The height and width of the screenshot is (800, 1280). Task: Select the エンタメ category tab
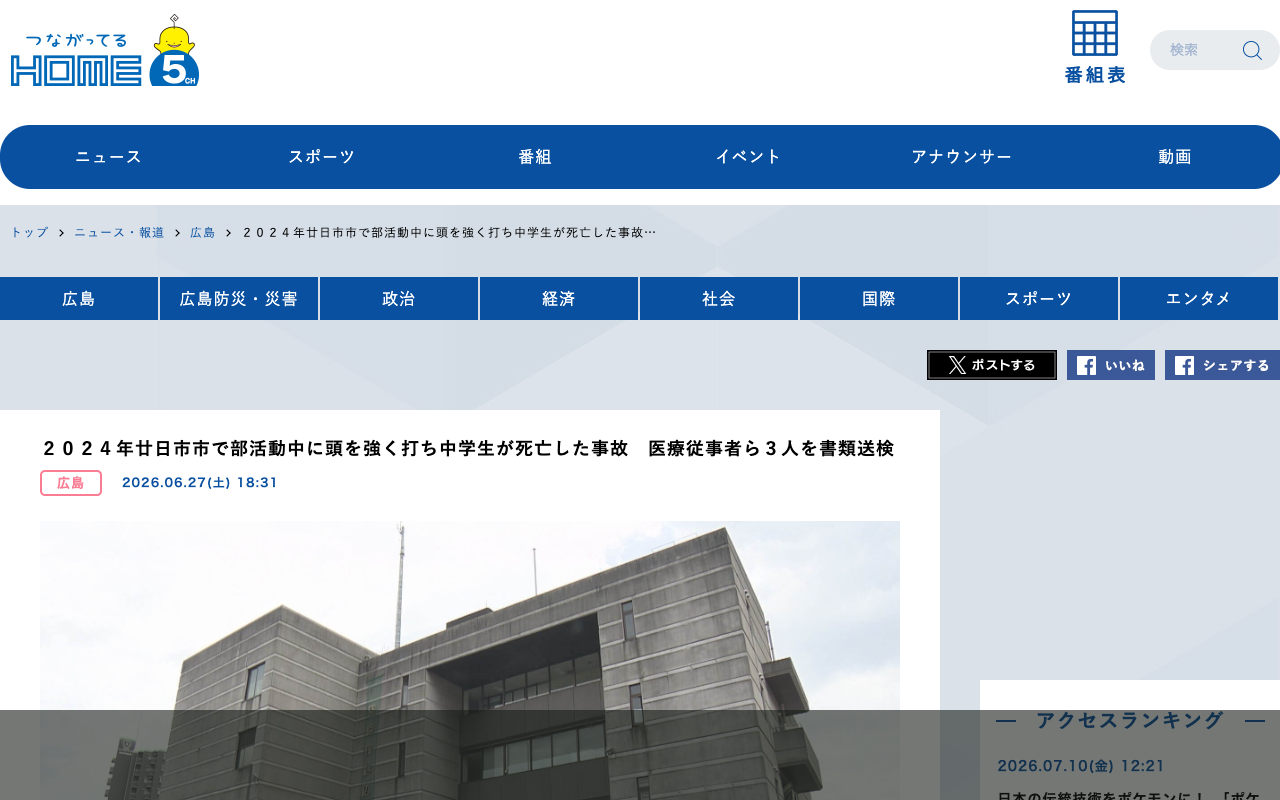[1198, 299]
